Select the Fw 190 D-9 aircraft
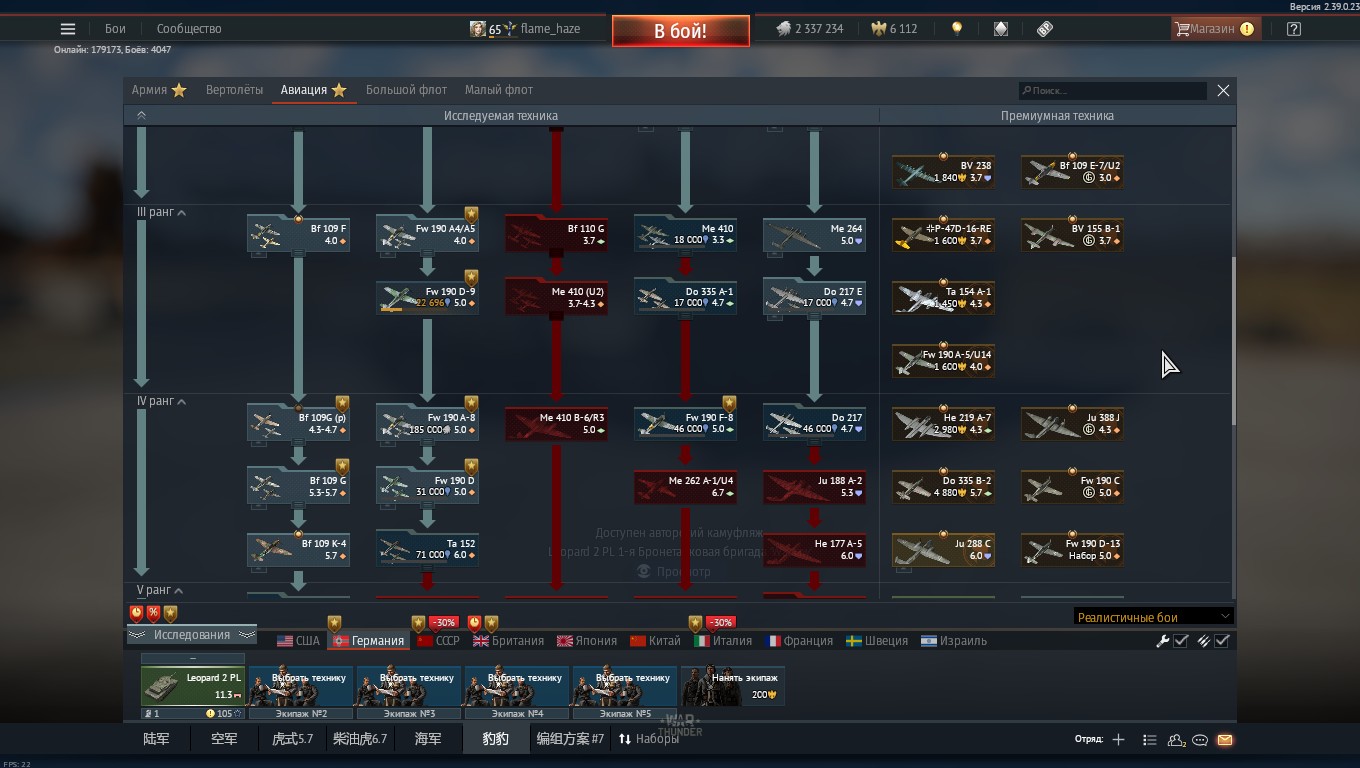Screen dimensions: 1360x768 427,297
